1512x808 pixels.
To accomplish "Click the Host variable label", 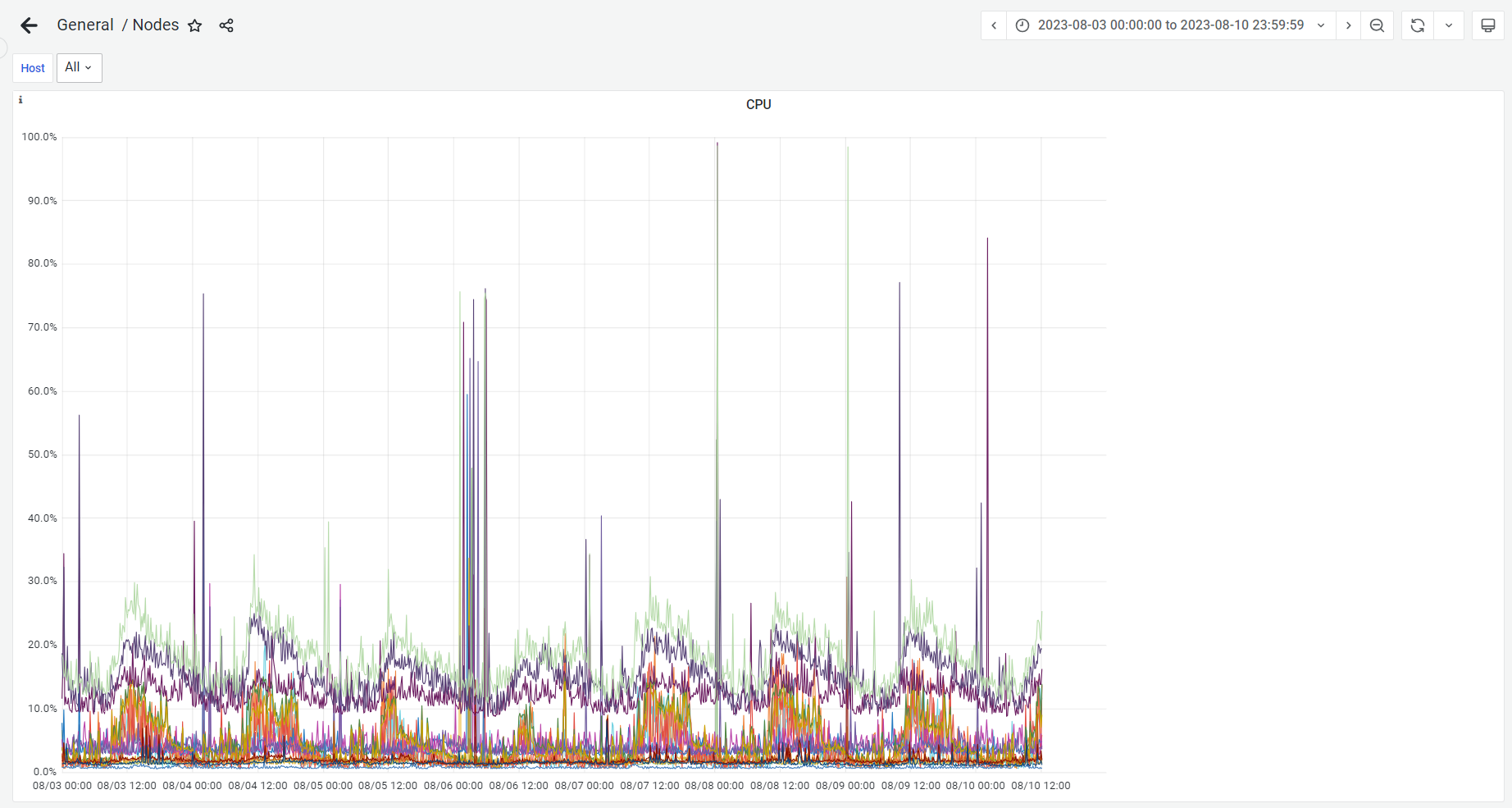I will tap(32, 68).
